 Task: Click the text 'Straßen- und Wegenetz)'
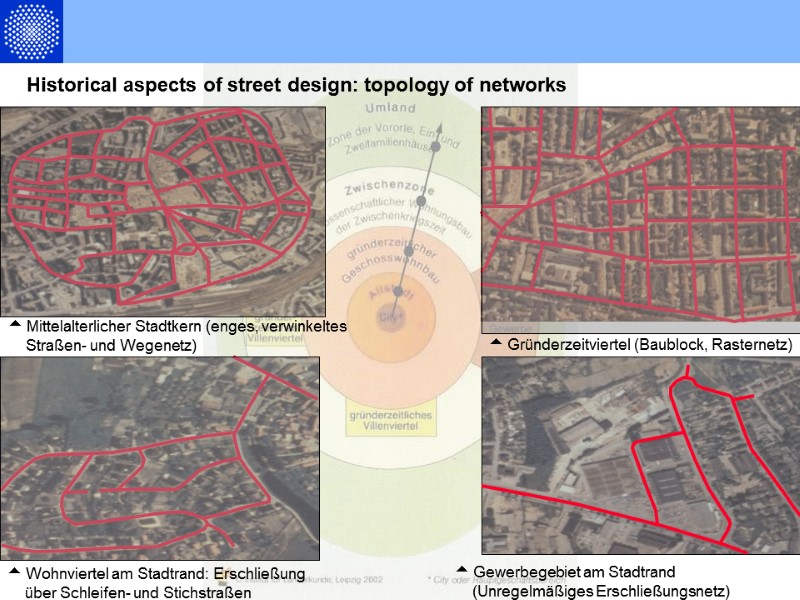(111, 345)
